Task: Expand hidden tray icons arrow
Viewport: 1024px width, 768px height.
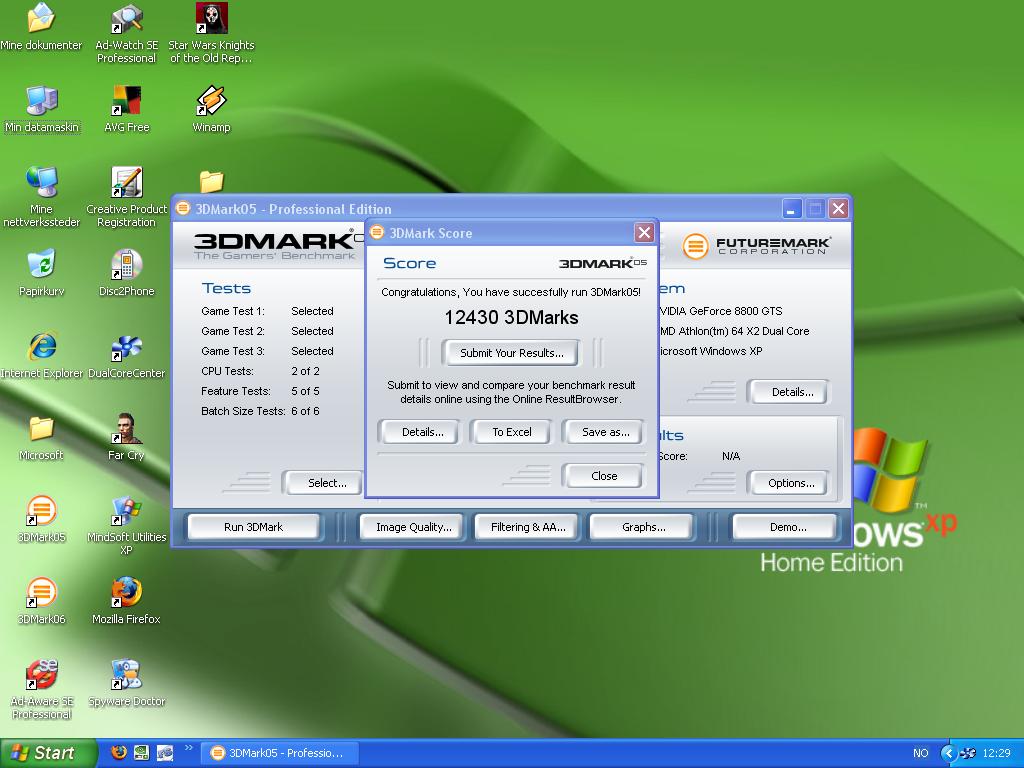Action: [x=948, y=753]
